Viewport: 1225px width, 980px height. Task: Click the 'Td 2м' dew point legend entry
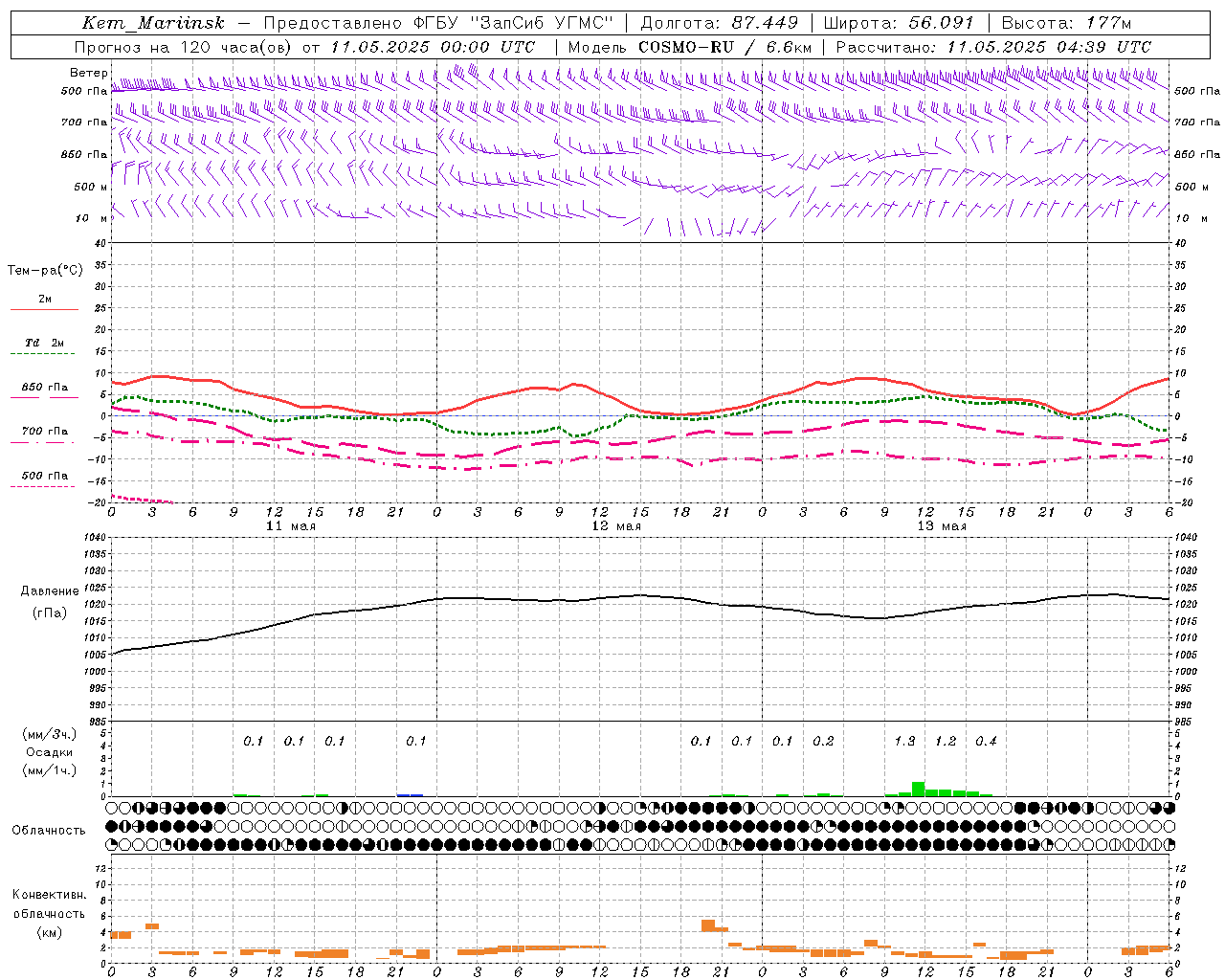45,343
